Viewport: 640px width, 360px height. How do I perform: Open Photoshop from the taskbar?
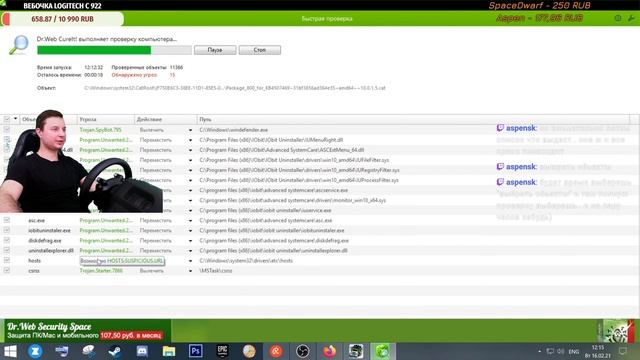pos(196,351)
